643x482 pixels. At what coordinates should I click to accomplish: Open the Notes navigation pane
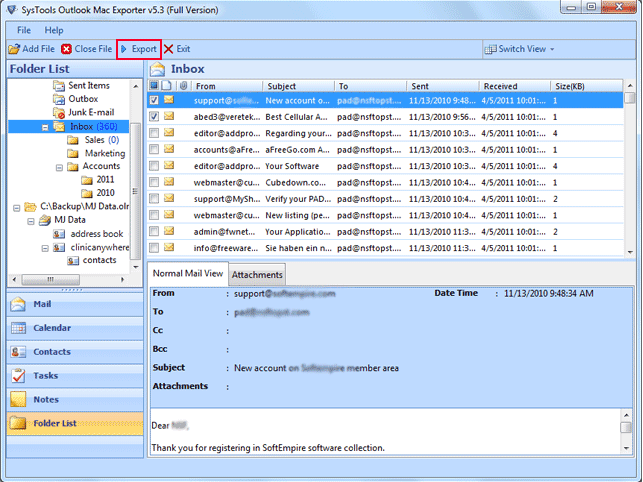pos(75,400)
